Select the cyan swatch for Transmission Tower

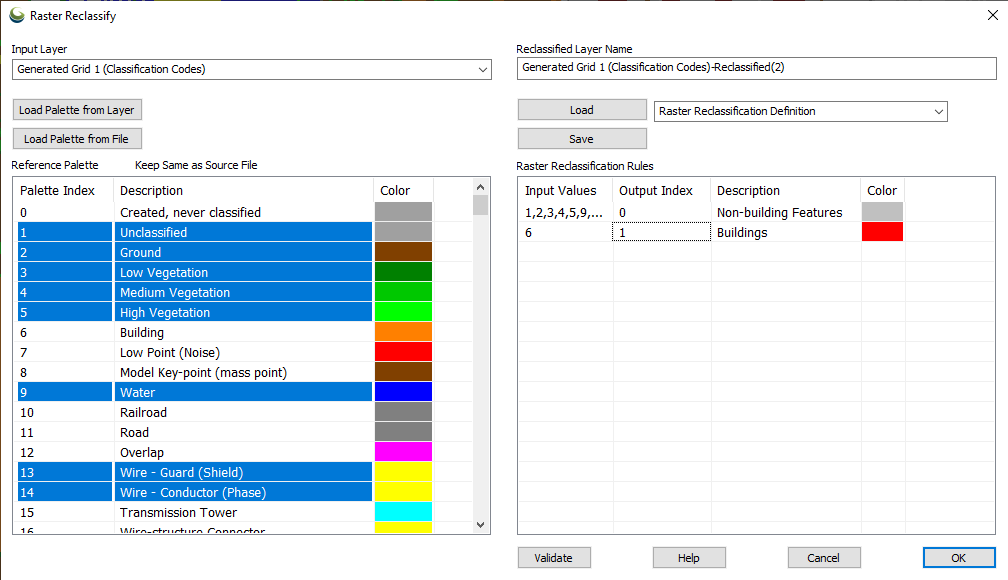coord(403,511)
